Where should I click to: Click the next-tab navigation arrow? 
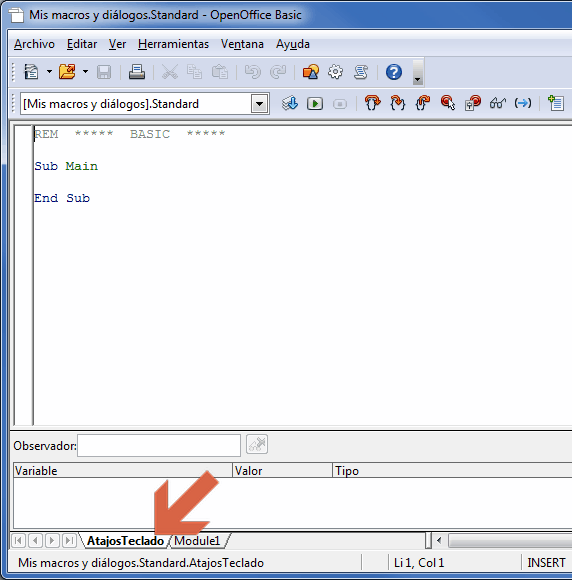[x=52, y=541]
